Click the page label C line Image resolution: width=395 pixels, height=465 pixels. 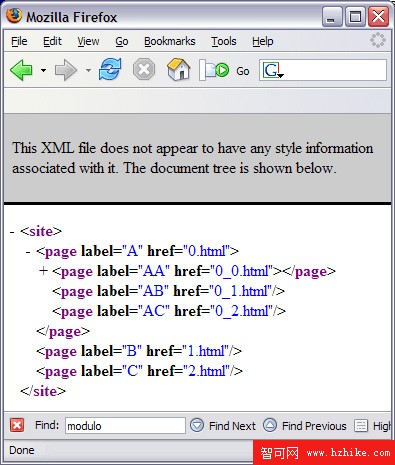(139, 371)
